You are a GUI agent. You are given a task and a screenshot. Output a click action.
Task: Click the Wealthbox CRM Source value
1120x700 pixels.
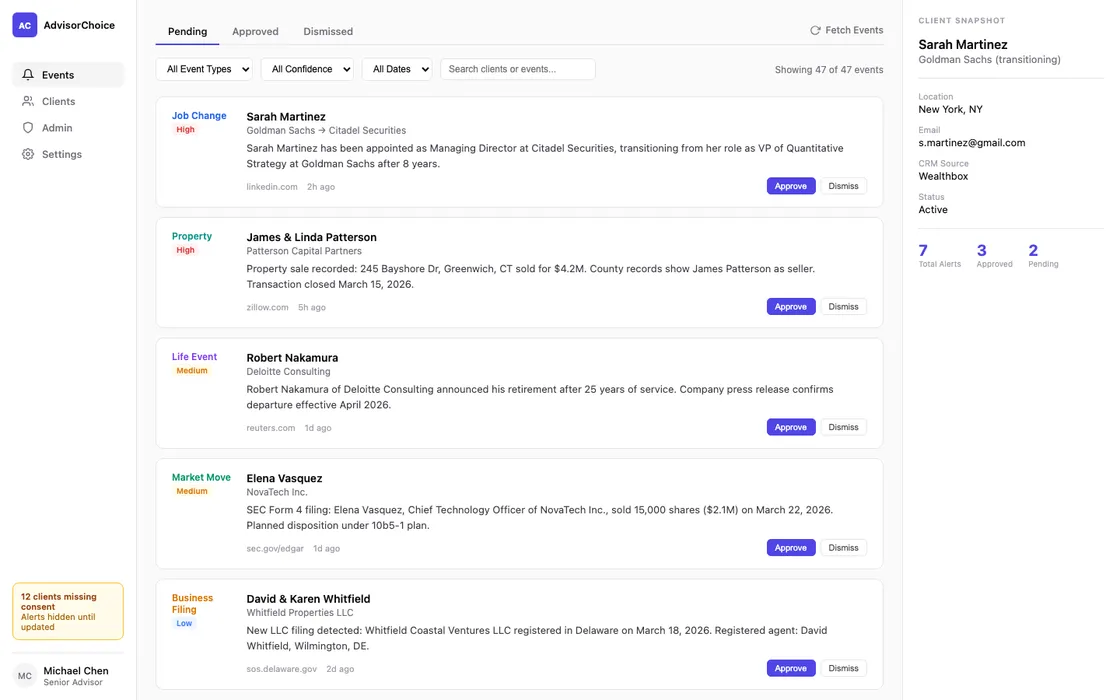(943, 176)
